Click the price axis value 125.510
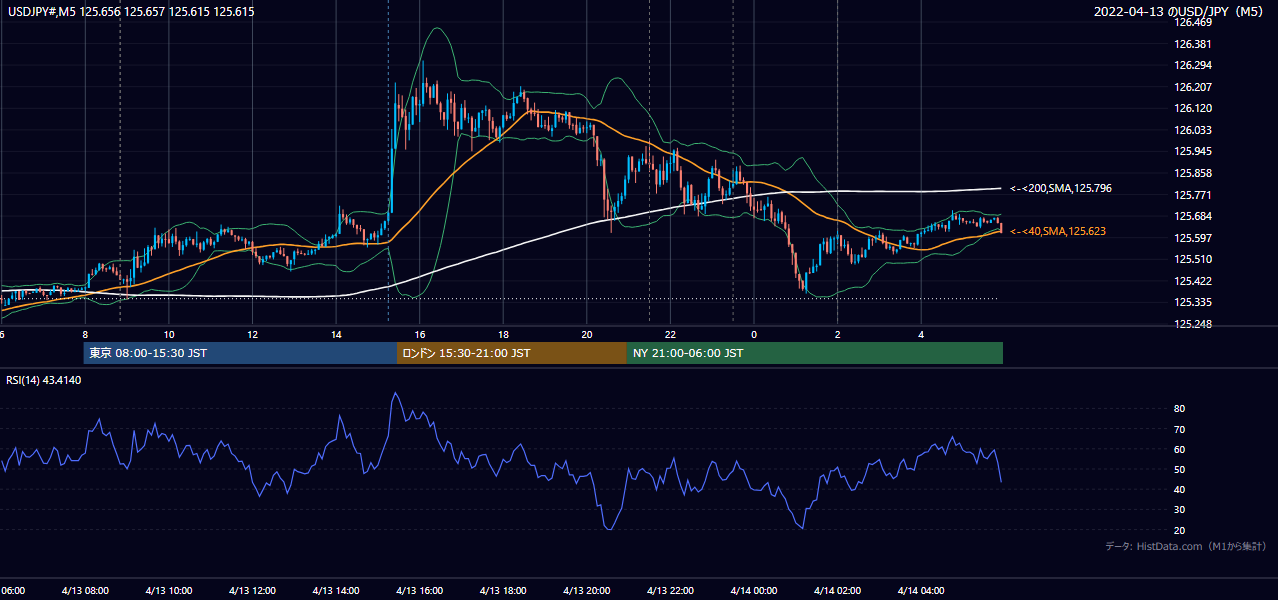1278x600 pixels. tap(1192, 259)
